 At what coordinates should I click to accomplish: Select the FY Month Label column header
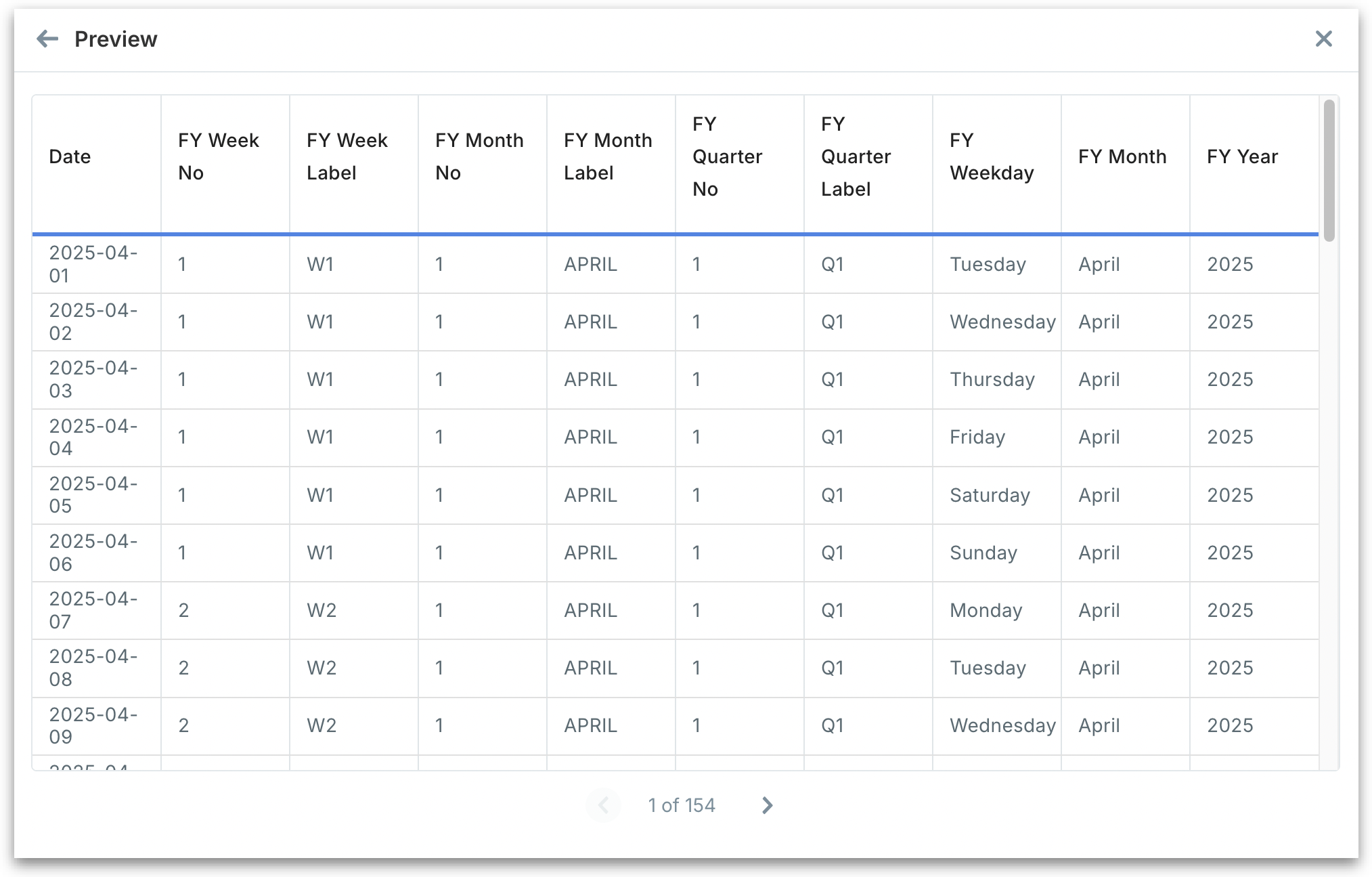click(x=608, y=157)
